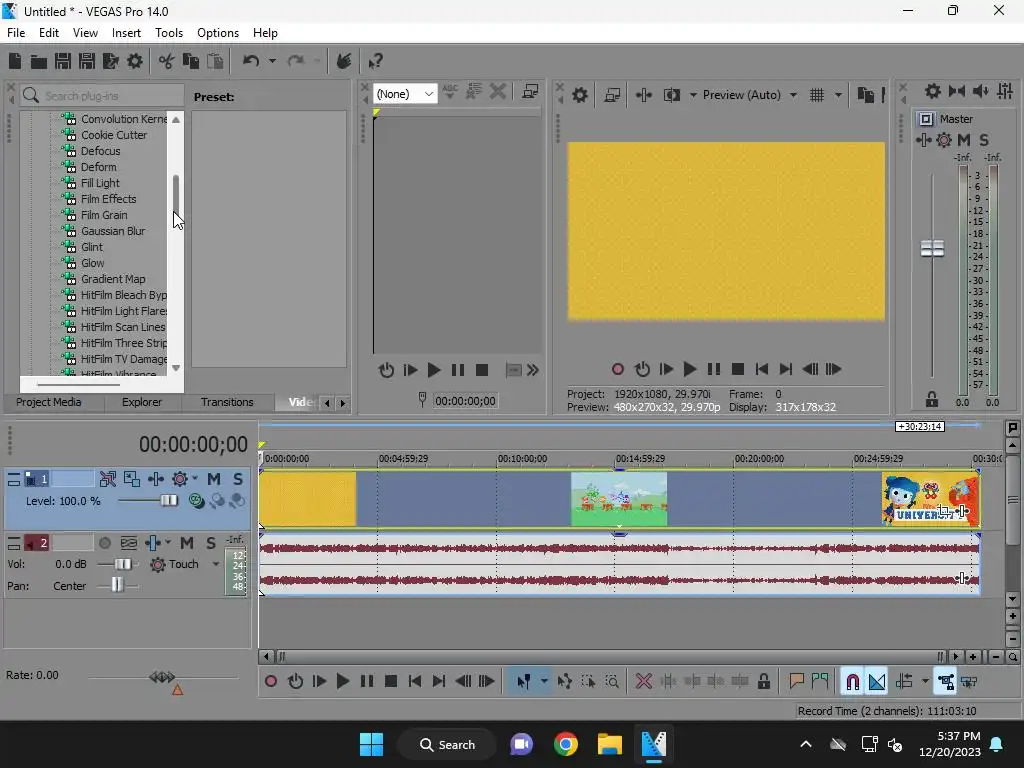
Task: Toggle the Master fader lock icon
Action: [932, 399]
